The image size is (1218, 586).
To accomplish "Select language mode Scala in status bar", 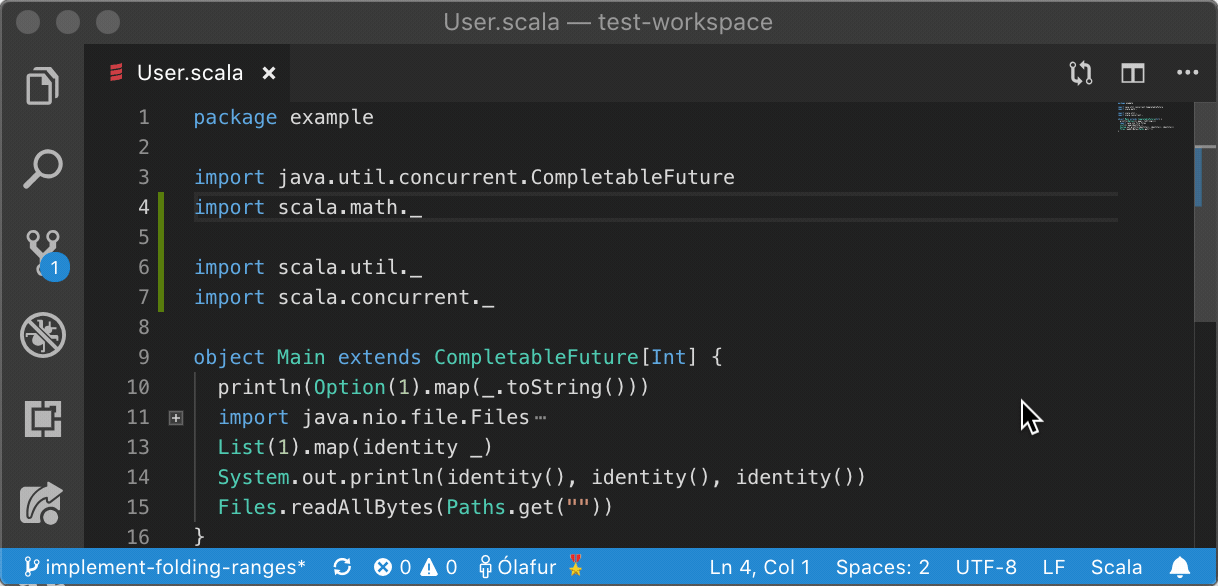I will click(x=1116, y=568).
